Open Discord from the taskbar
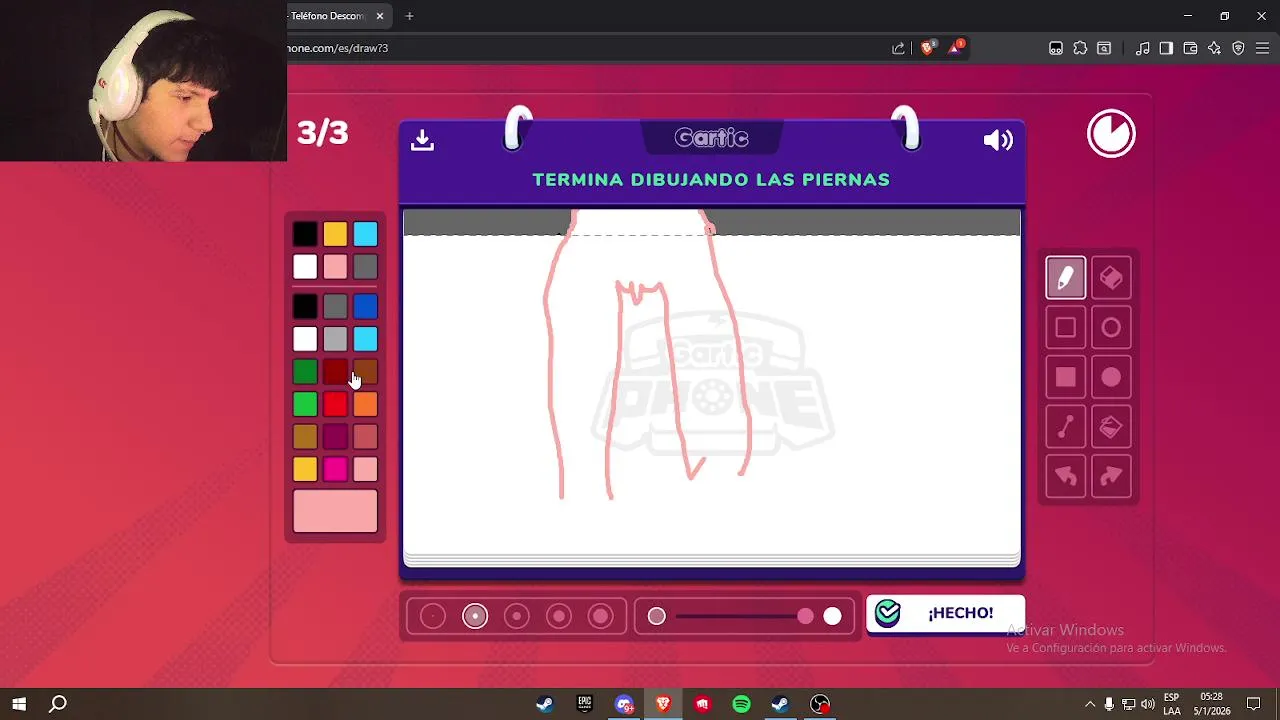 coord(624,704)
